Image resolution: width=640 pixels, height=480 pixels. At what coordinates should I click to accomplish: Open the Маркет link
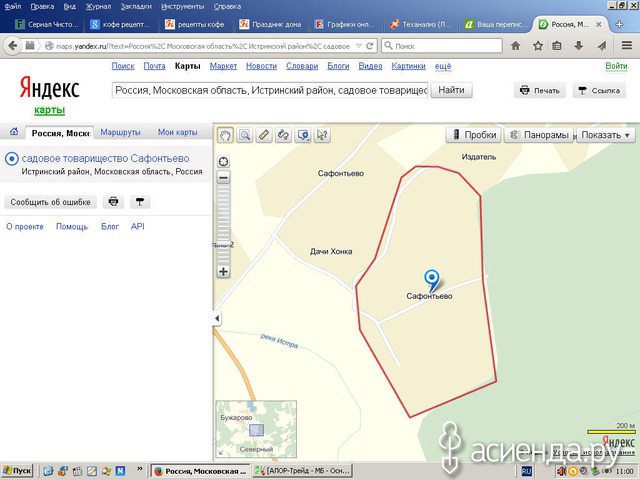pyautogui.click(x=223, y=66)
